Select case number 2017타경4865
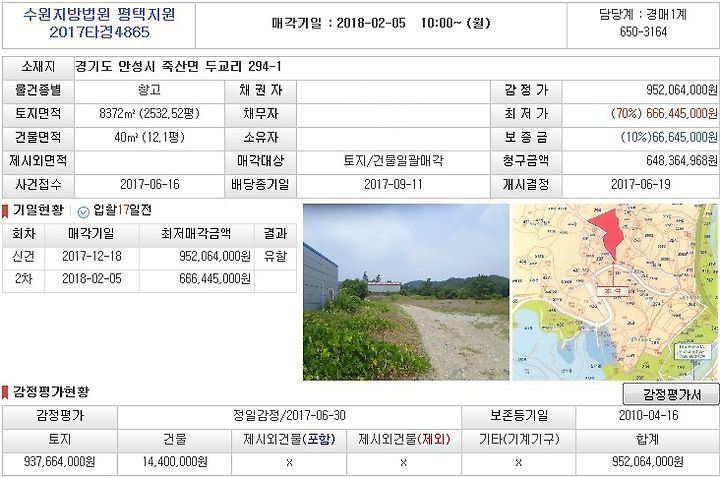 [x=99, y=32]
